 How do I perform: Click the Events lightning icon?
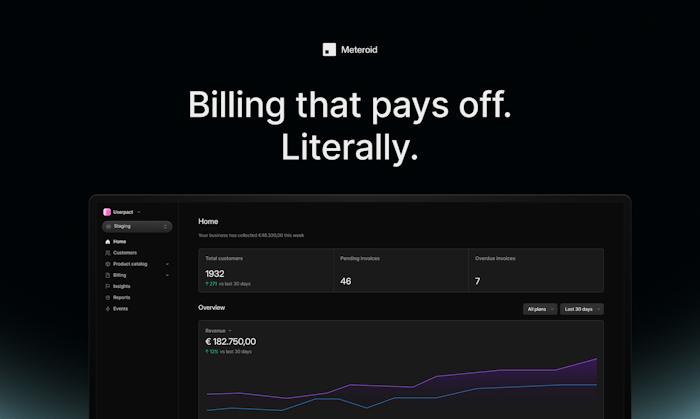108,308
